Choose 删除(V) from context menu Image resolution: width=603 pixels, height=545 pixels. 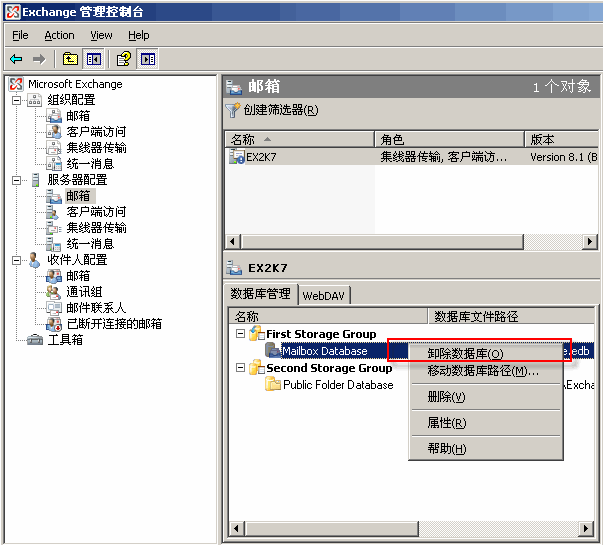pos(485,397)
